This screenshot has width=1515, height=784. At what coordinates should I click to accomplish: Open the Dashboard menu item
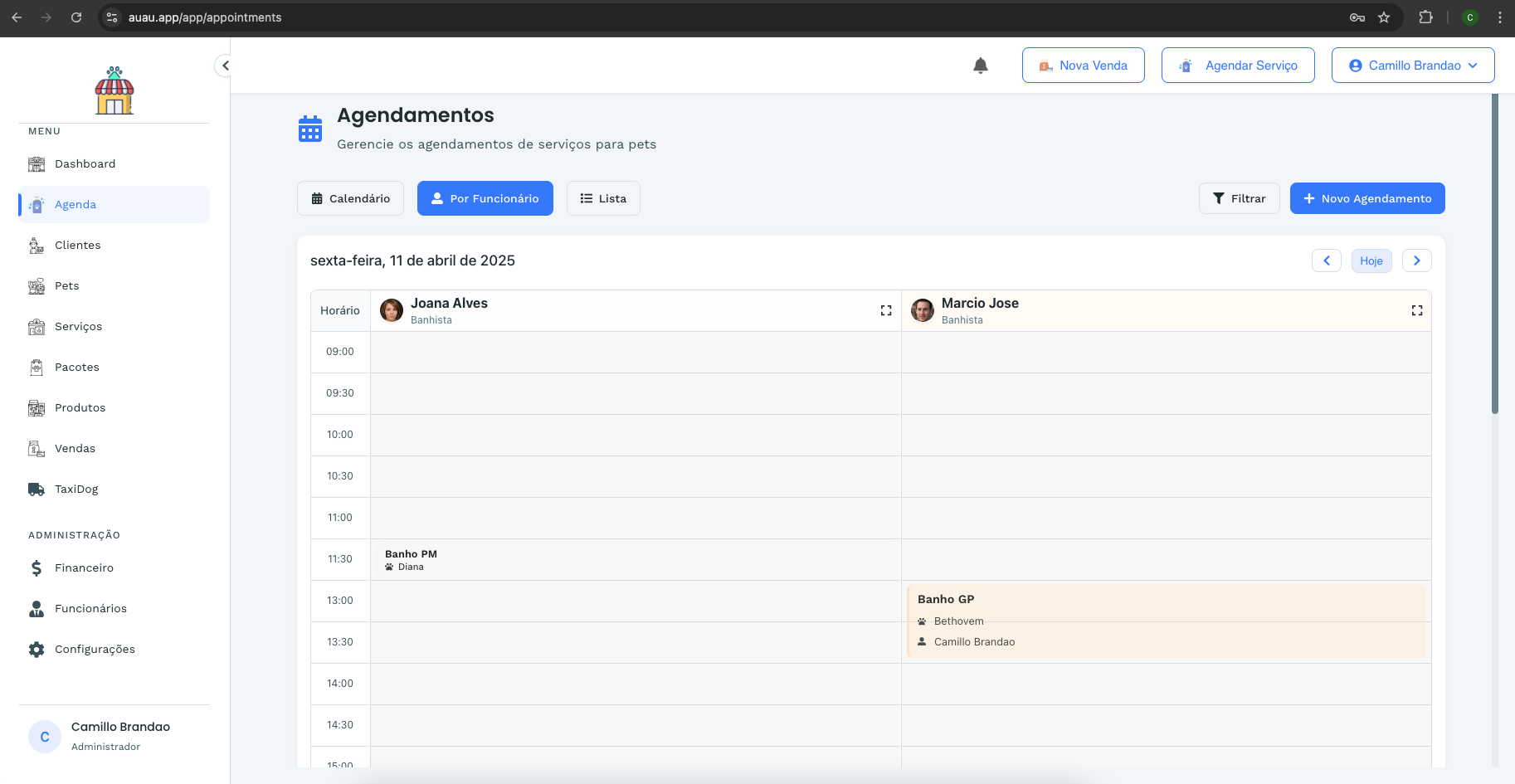tap(114, 164)
